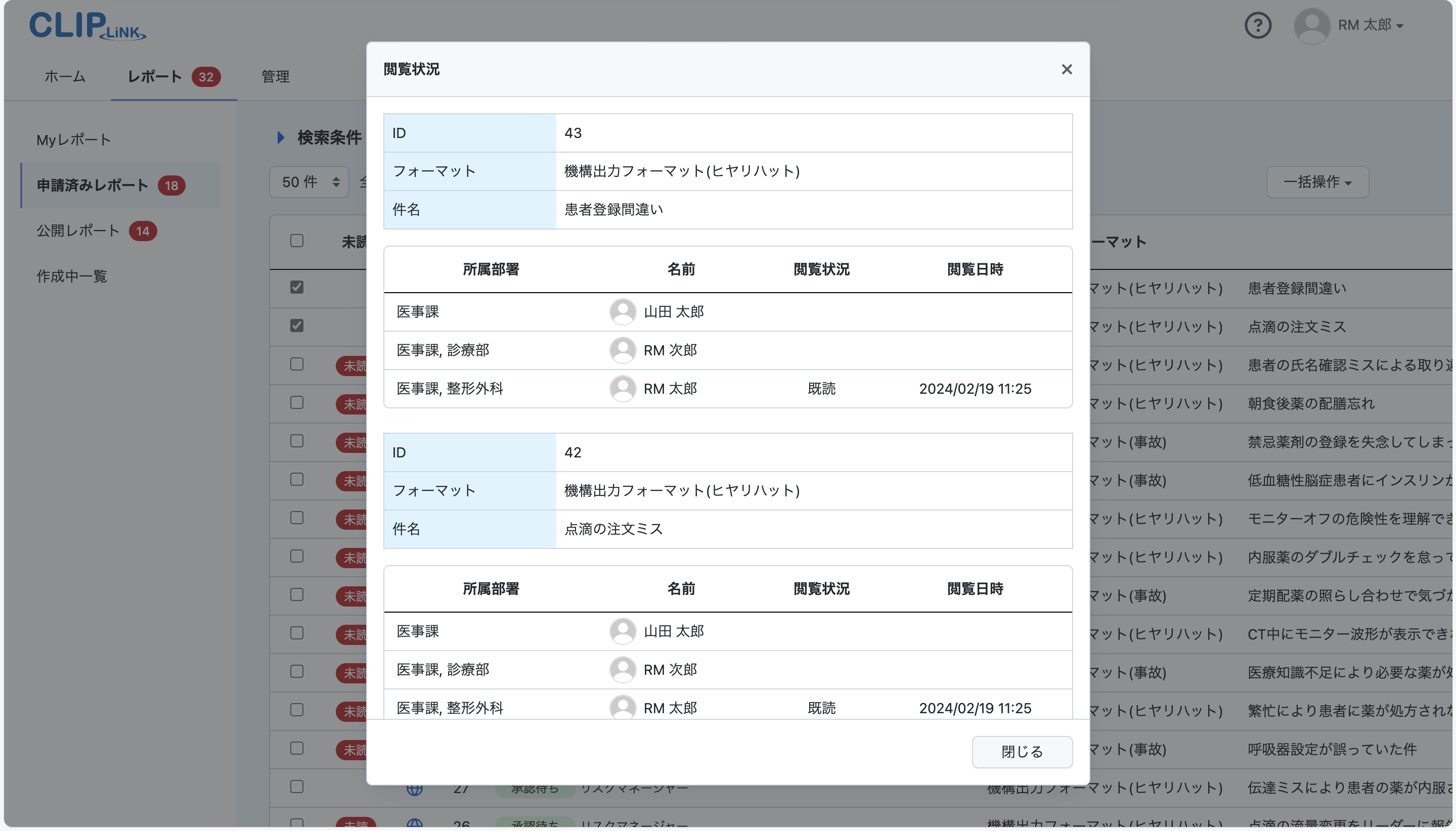
Task: Open the 50件 per-page selector
Action: click(308, 181)
